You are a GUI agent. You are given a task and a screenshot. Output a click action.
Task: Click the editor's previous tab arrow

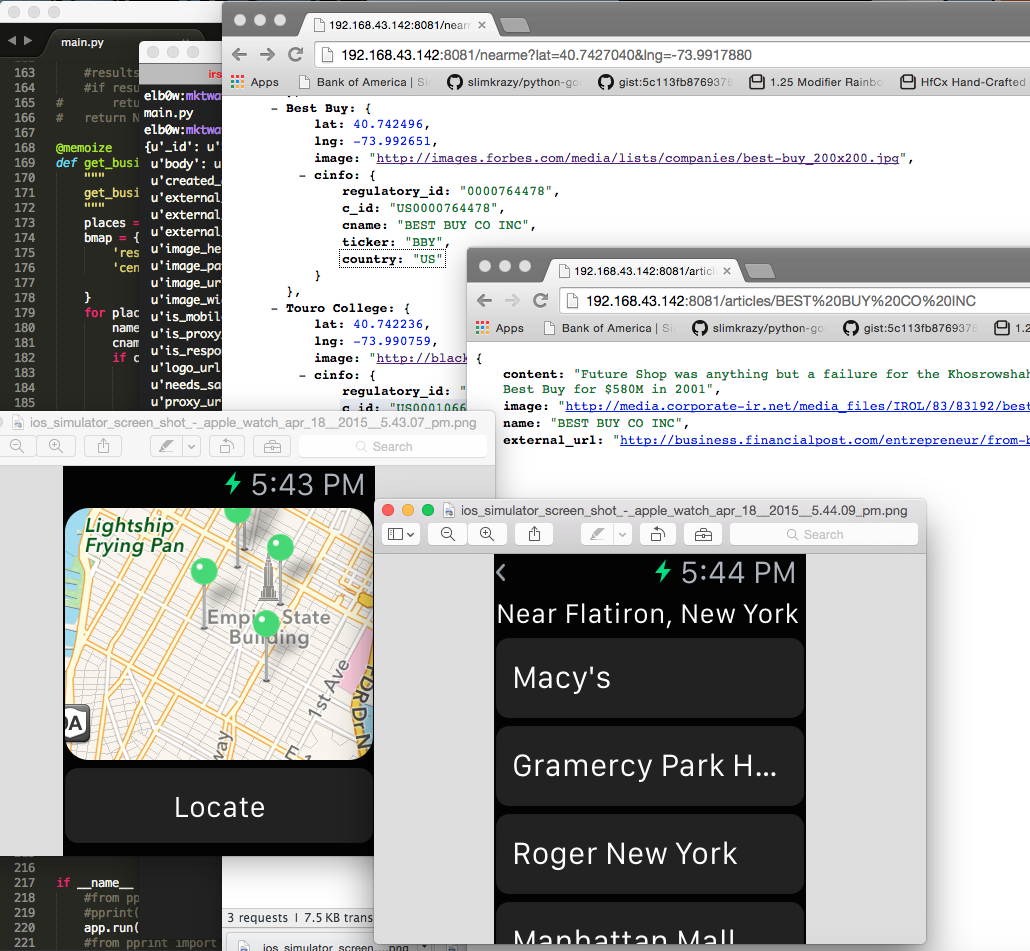[12, 41]
